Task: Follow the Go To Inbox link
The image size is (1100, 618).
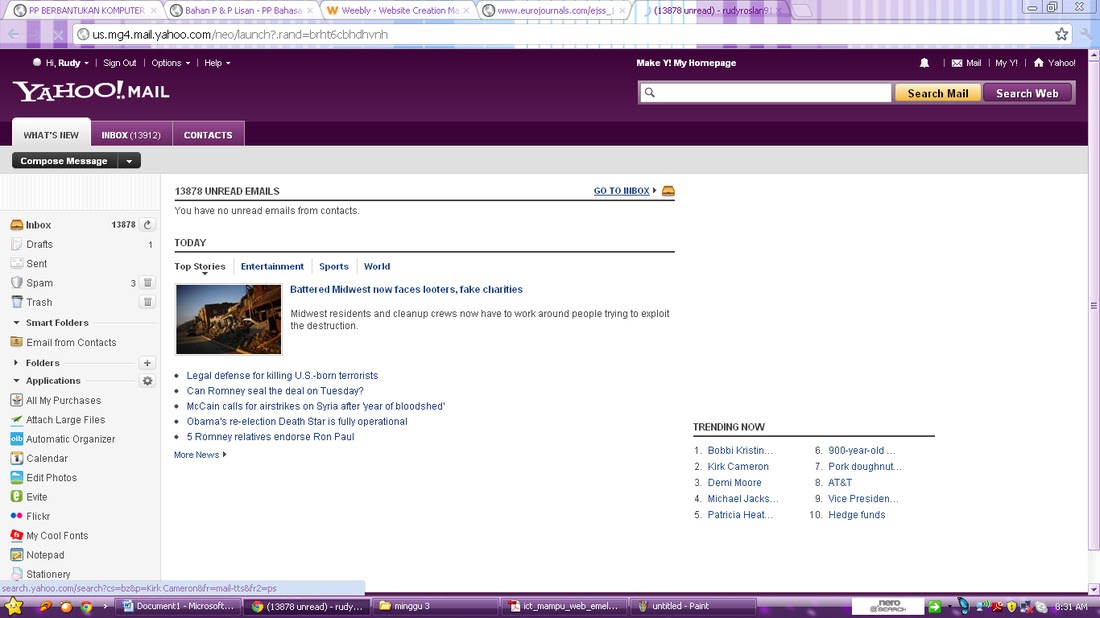Action: [622, 191]
